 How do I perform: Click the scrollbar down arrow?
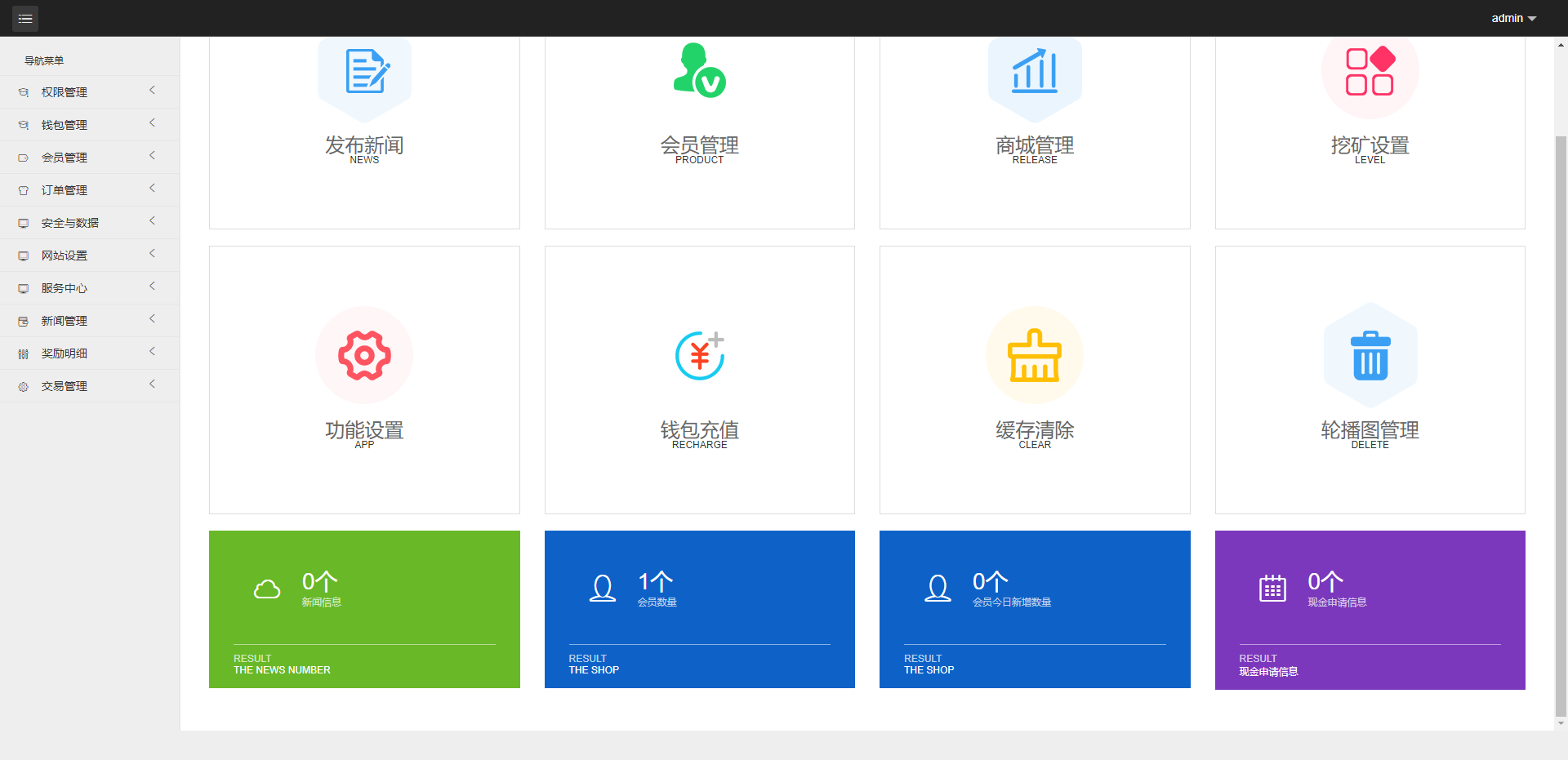1561,722
